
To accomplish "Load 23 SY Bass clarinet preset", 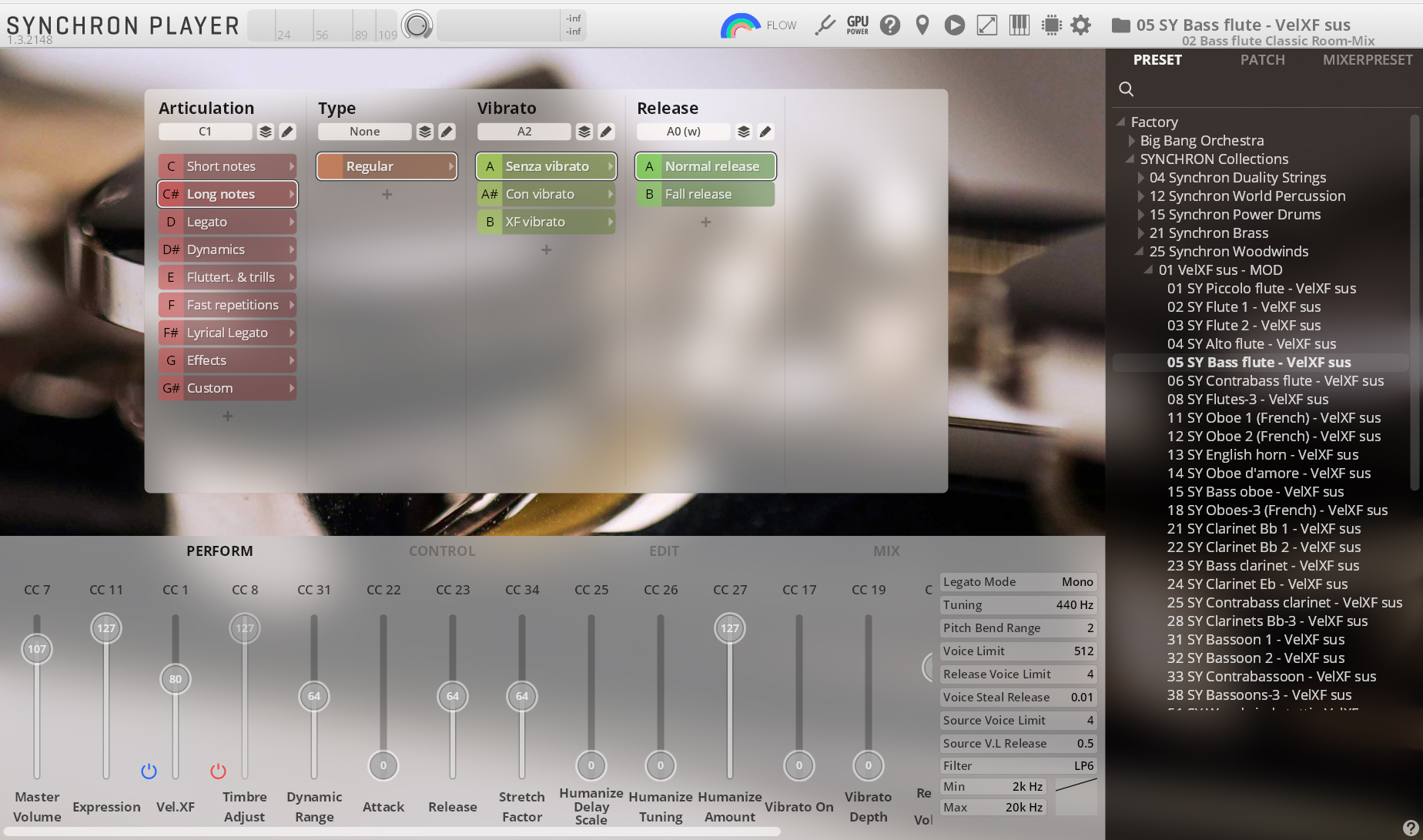I will pos(1263,565).
